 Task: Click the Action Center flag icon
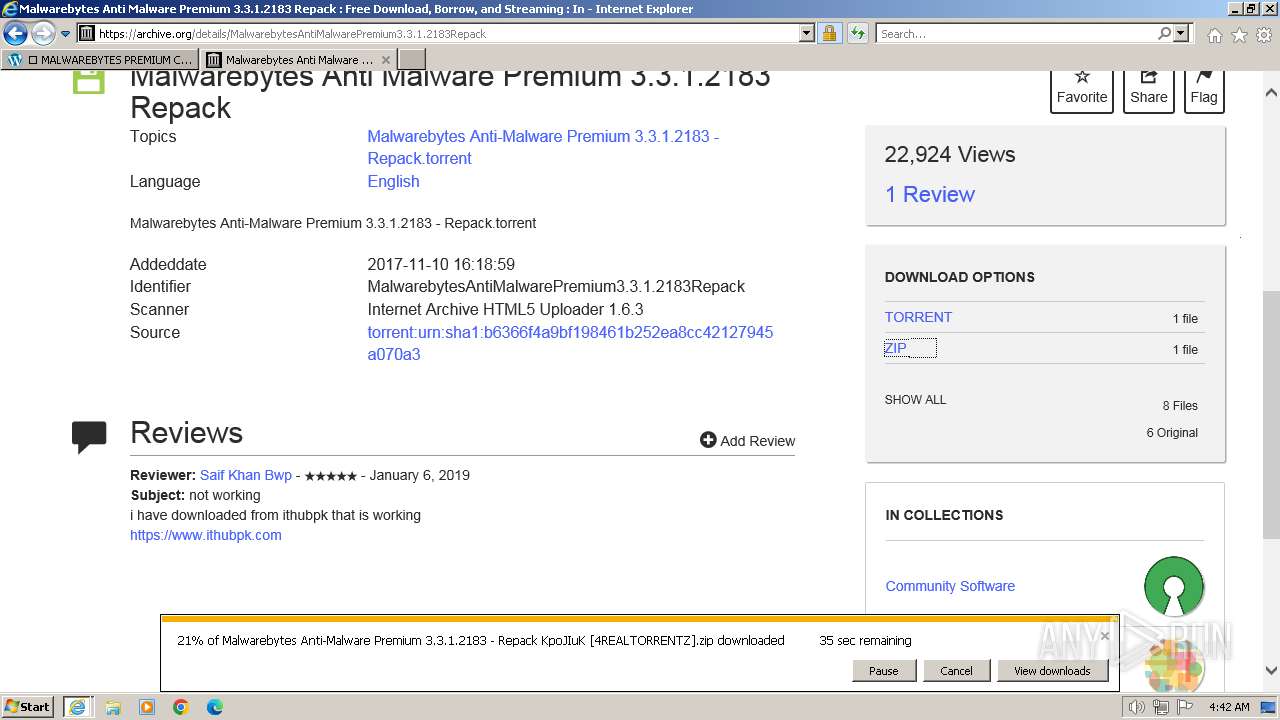(1185, 707)
